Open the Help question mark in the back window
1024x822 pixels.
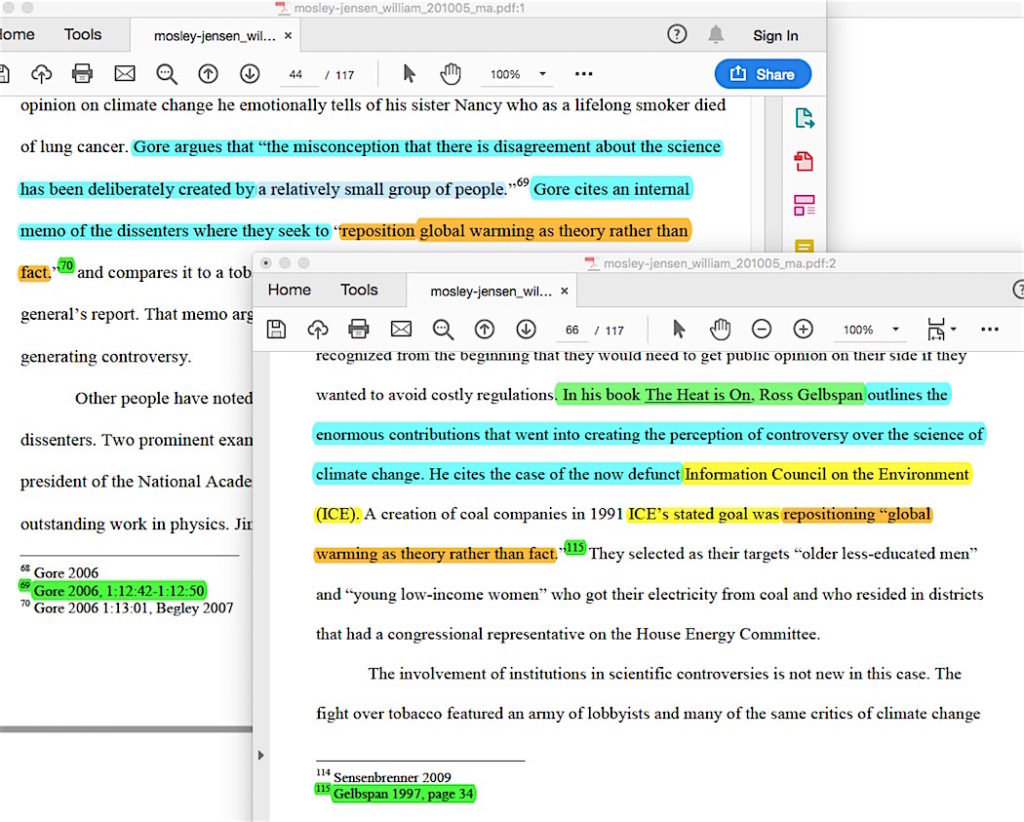pos(677,35)
